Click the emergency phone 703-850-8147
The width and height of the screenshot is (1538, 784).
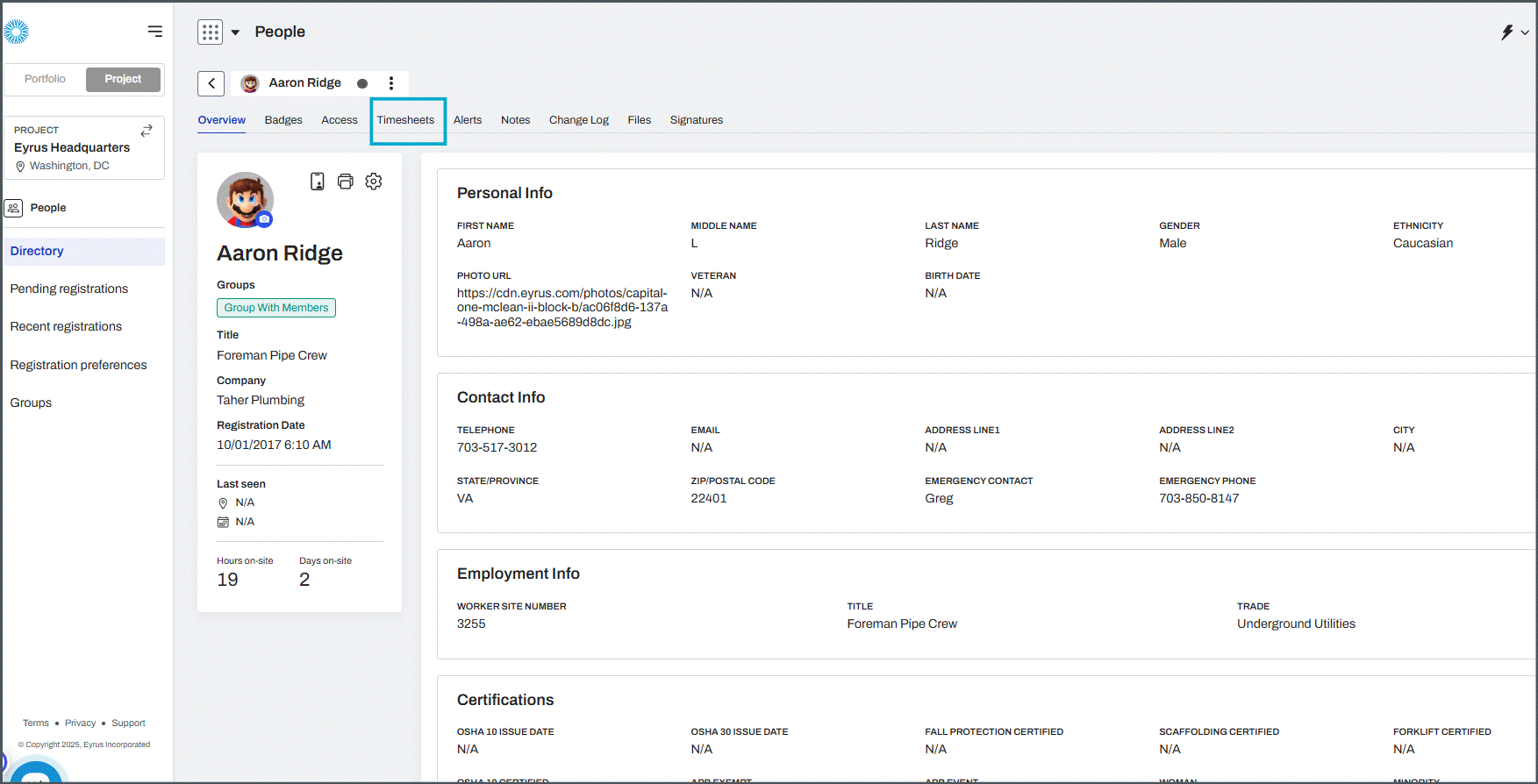pos(1199,499)
